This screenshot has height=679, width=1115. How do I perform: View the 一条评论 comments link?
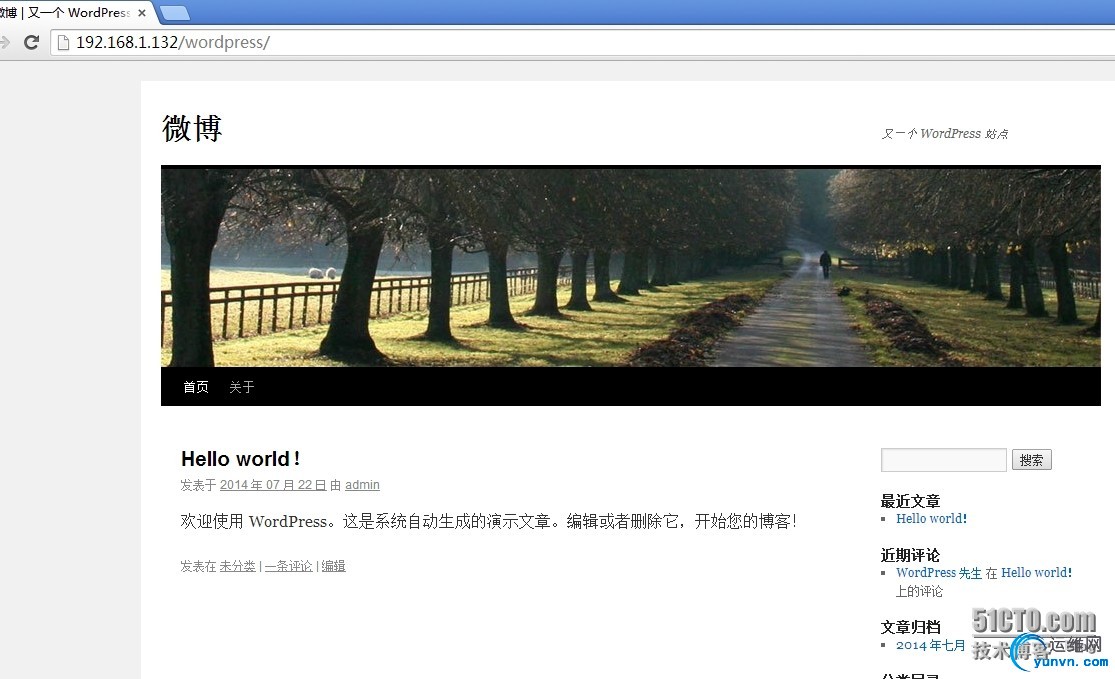tap(289, 566)
